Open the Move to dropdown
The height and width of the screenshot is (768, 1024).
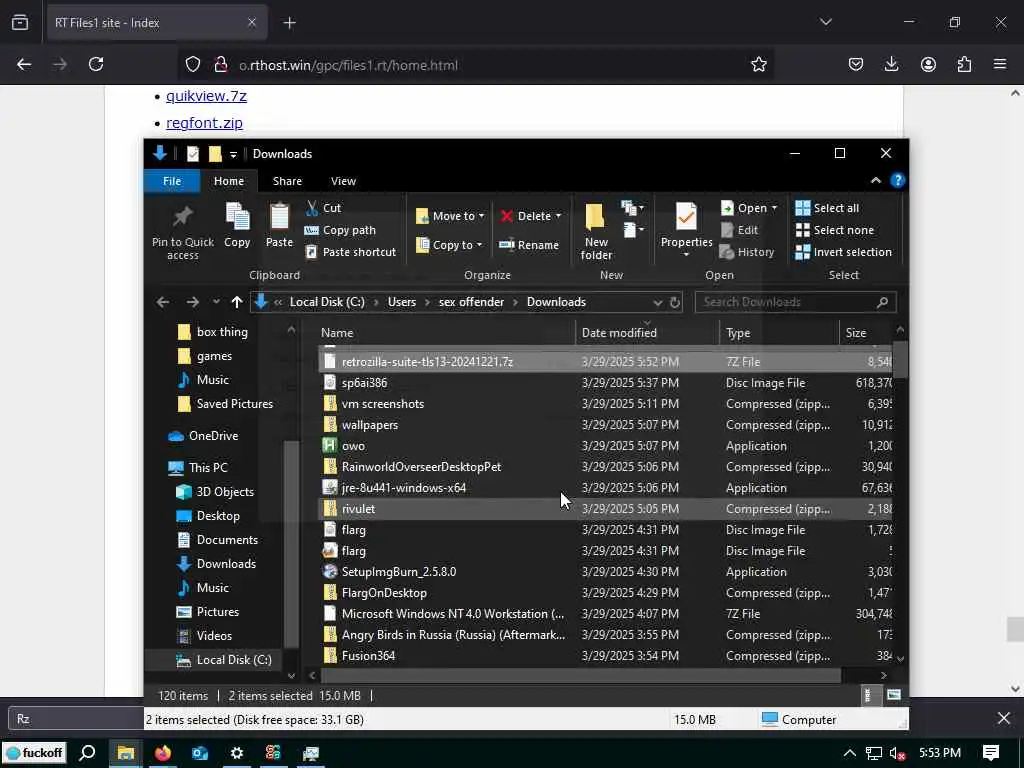click(x=451, y=216)
